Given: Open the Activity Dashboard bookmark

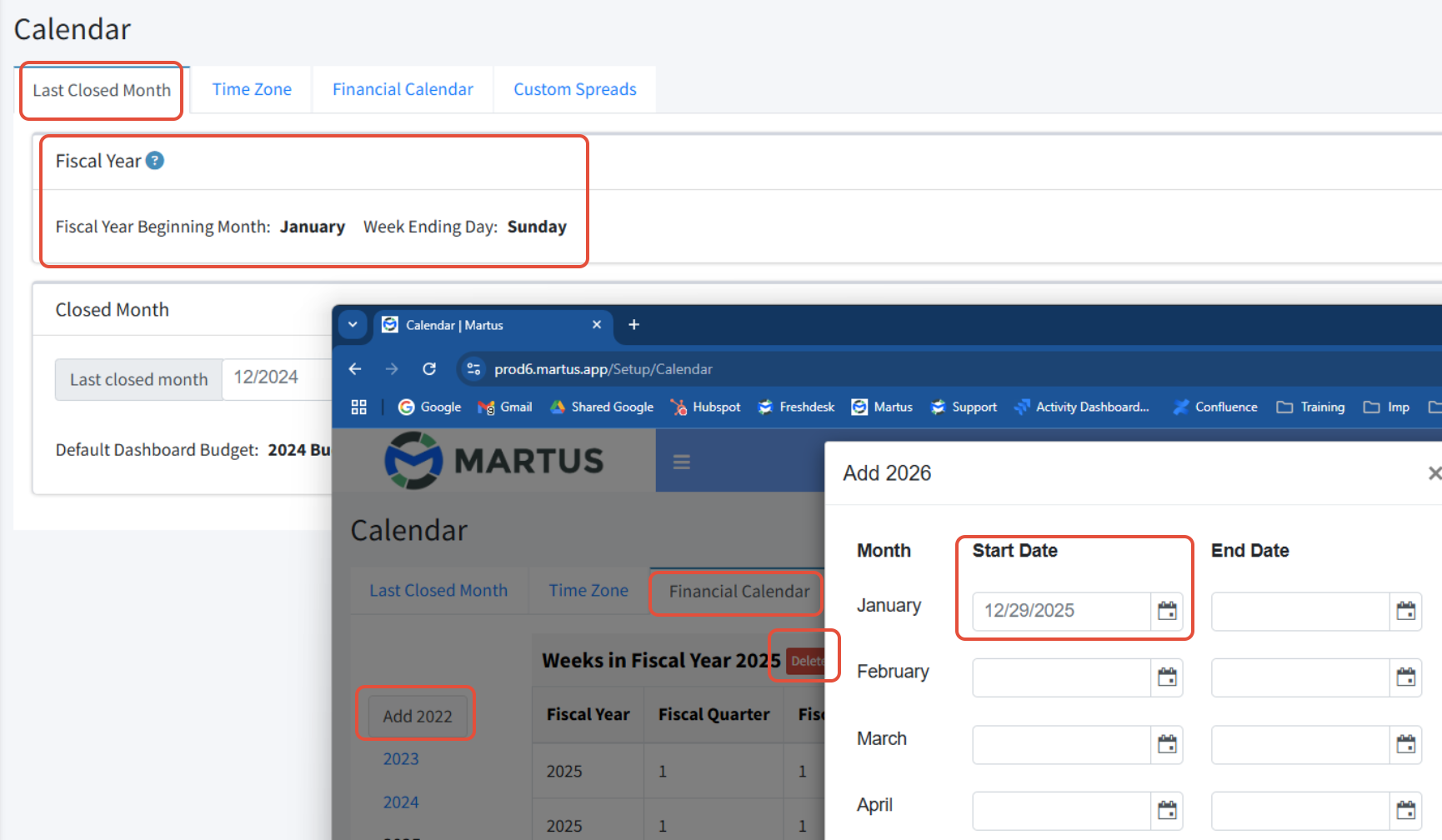Looking at the screenshot, I should [x=1082, y=407].
